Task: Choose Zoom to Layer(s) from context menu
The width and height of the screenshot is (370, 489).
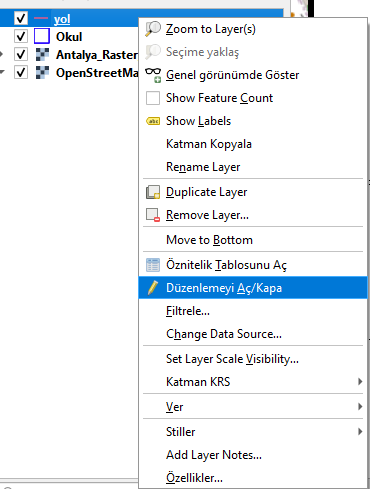Action: click(253, 29)
